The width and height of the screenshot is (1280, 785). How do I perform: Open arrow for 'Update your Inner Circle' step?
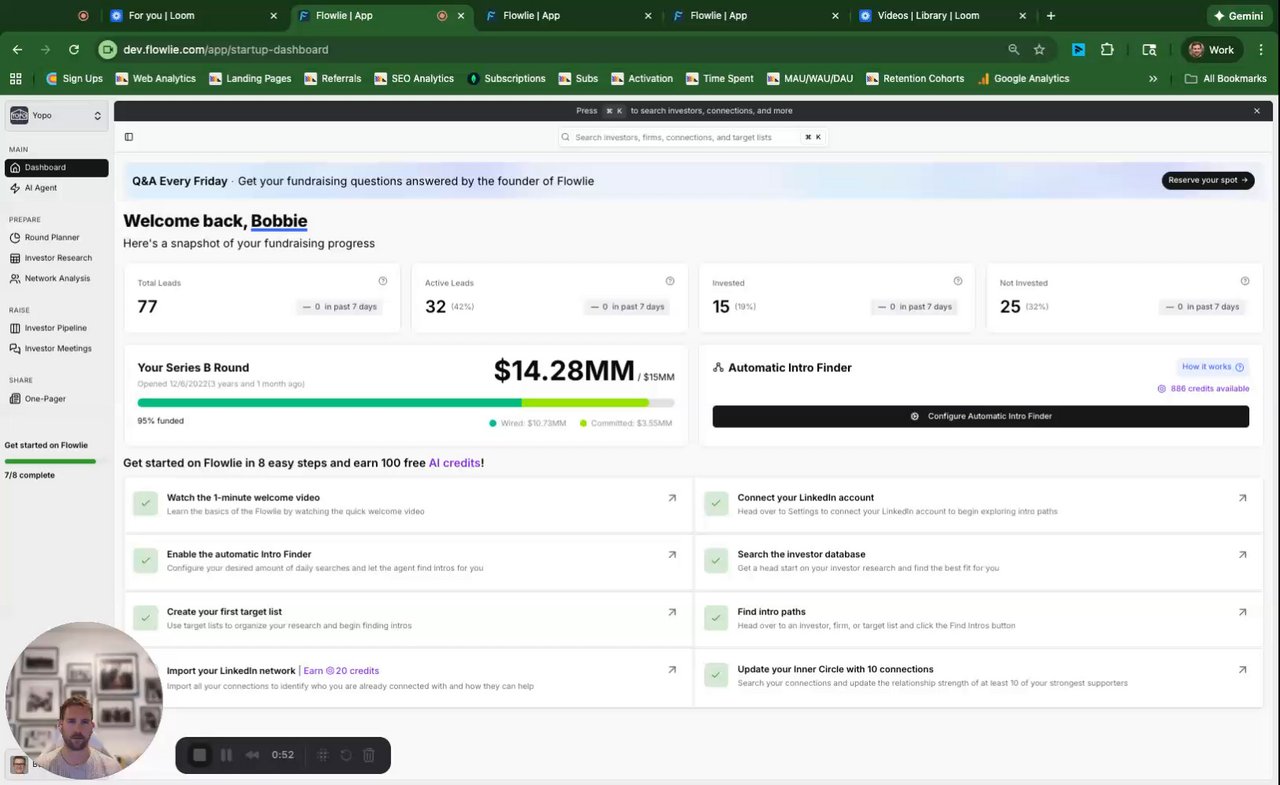1243,670
